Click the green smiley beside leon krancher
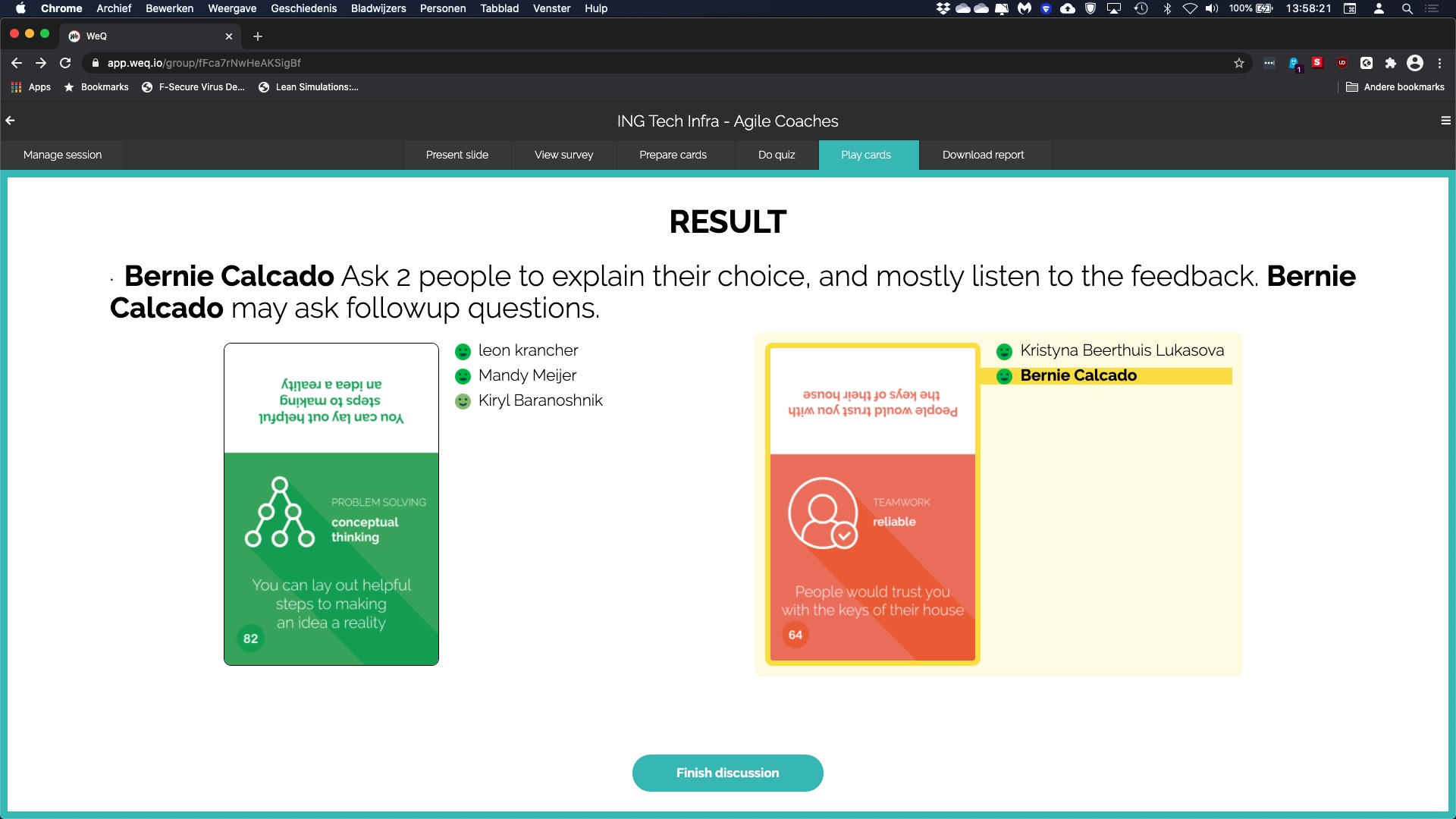This screenshot has height=819, width=1456. [x=463, y=351]
